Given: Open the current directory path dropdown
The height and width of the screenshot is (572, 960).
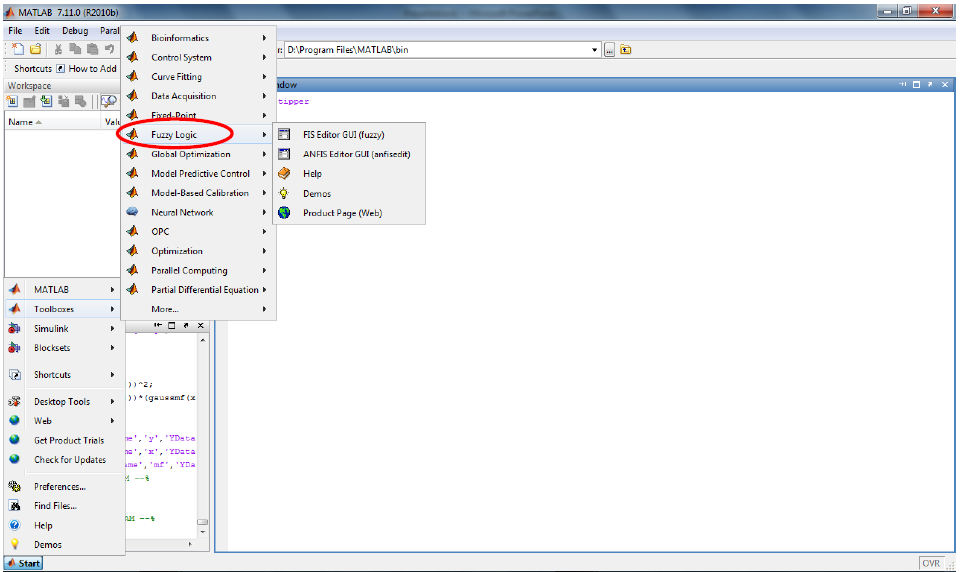Looking at the screenshot, I should [594, 50].
